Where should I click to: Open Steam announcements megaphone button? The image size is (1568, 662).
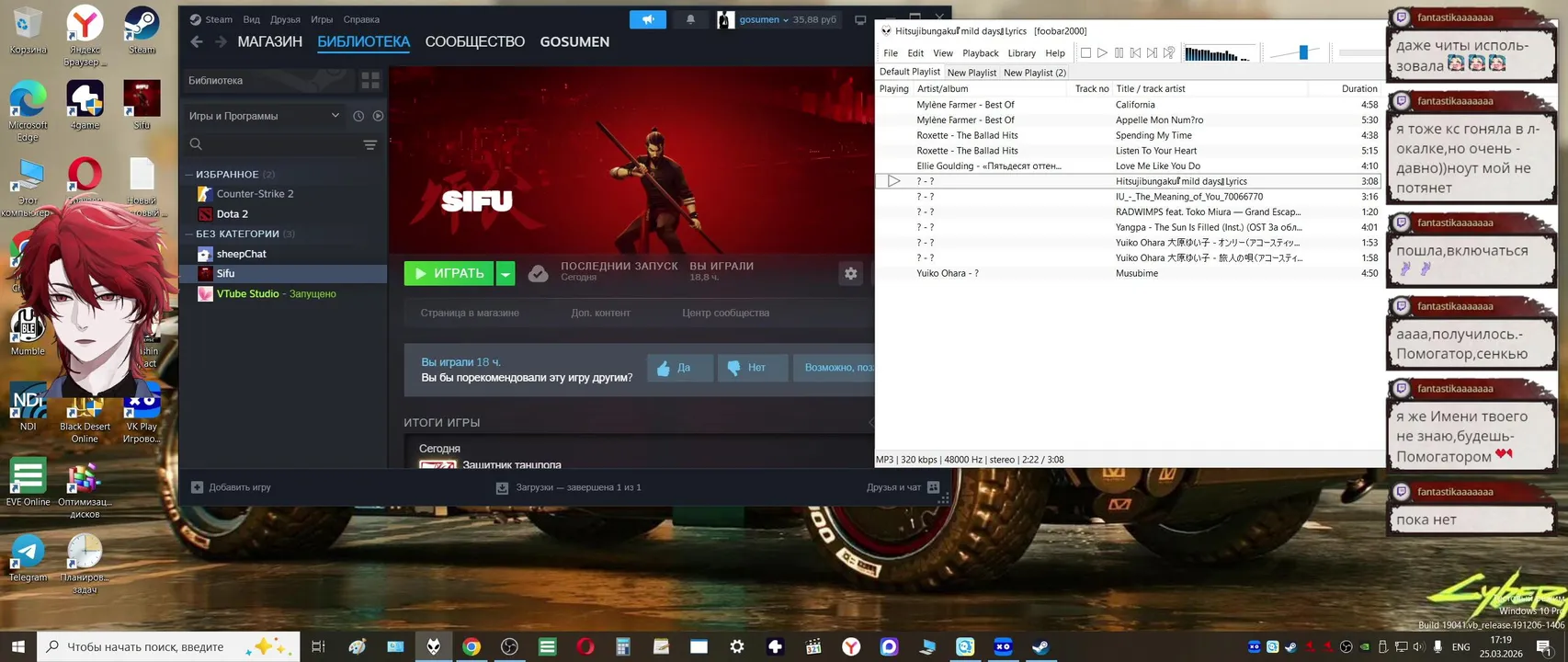(648, 19)
